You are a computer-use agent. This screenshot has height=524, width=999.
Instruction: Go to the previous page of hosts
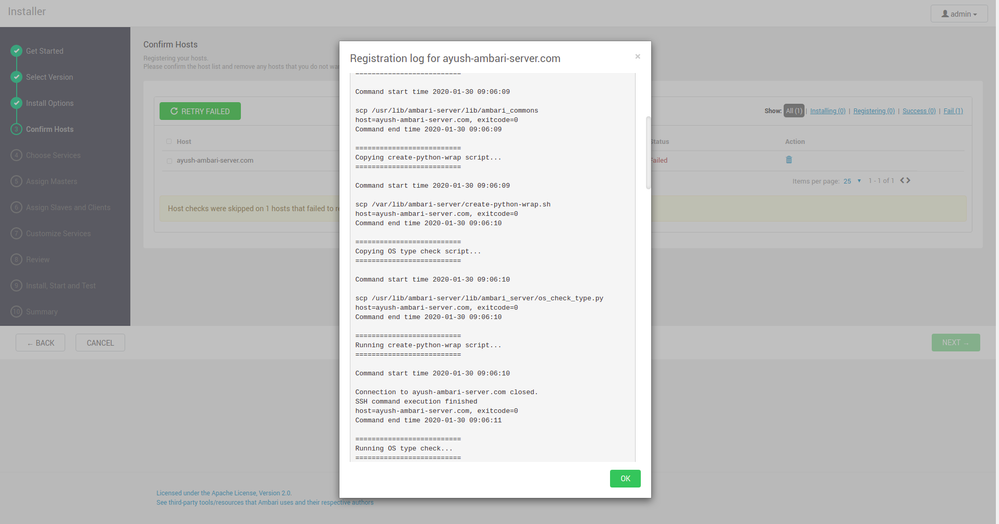pos(902,180)
